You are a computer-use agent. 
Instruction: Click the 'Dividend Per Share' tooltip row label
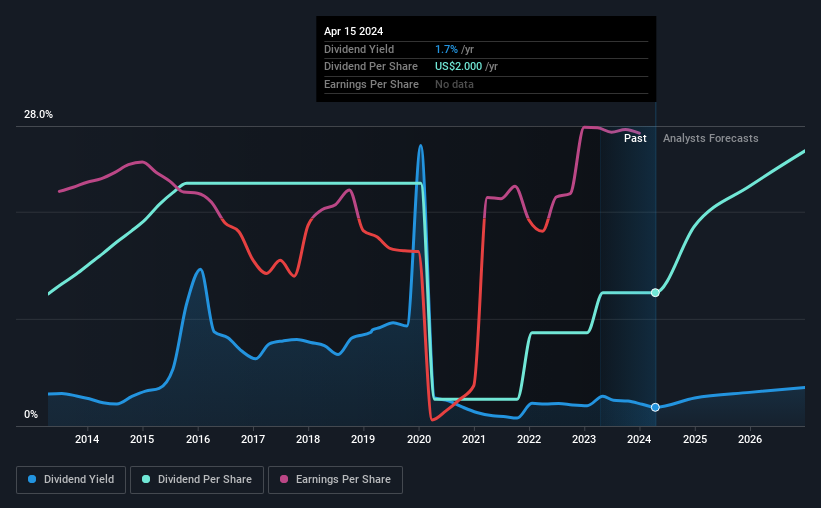371,67
